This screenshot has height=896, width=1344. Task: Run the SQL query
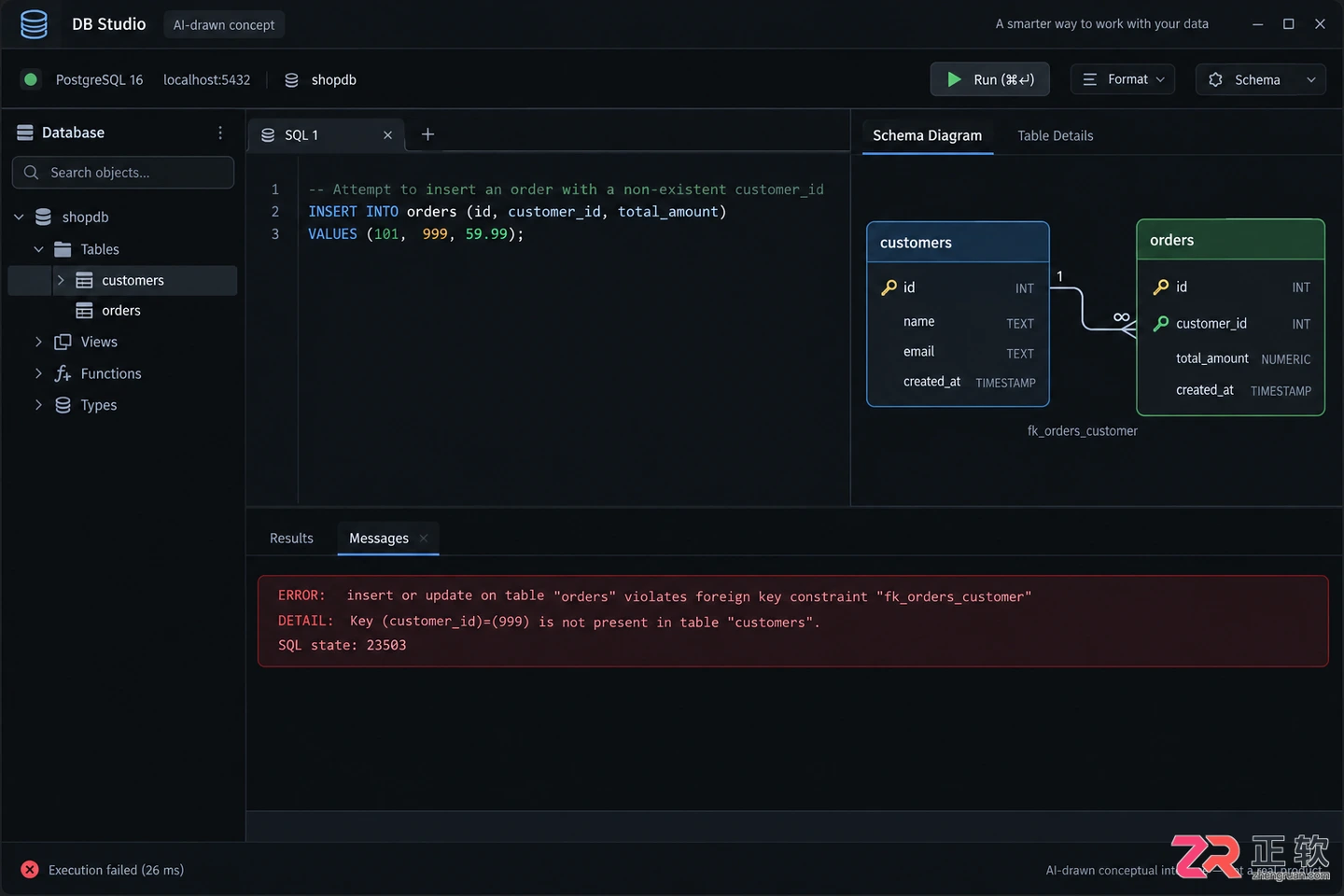click(989, 79)
